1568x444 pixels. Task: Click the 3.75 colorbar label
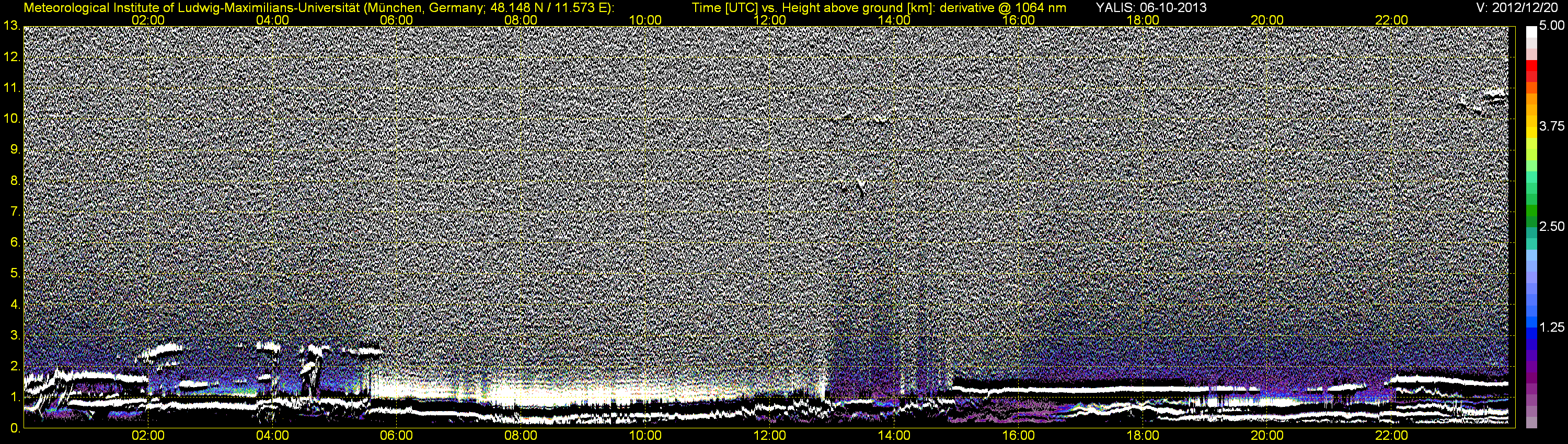point(1551,126)
